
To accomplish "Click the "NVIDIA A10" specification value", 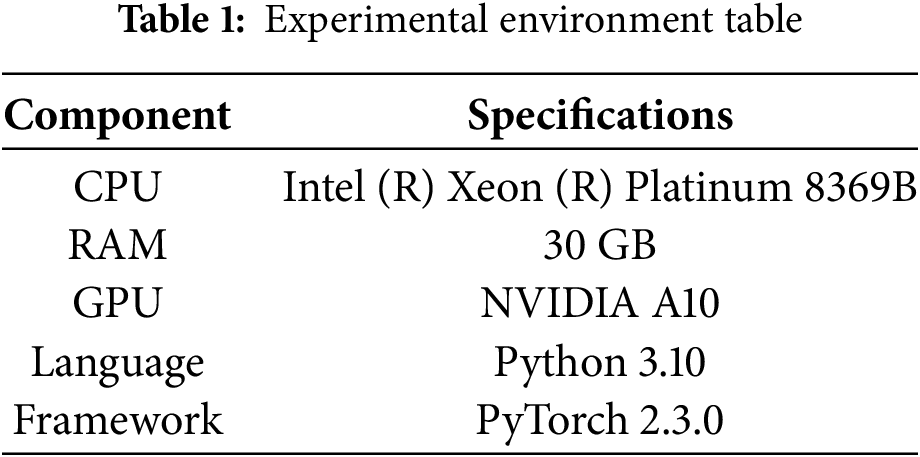I will (x=600, y=303).
